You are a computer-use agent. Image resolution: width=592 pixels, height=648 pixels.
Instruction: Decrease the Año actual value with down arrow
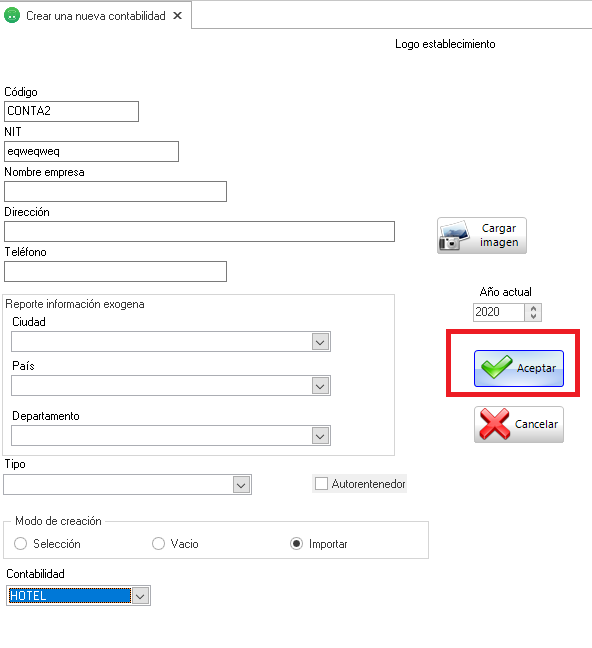(x=533, y=316)
